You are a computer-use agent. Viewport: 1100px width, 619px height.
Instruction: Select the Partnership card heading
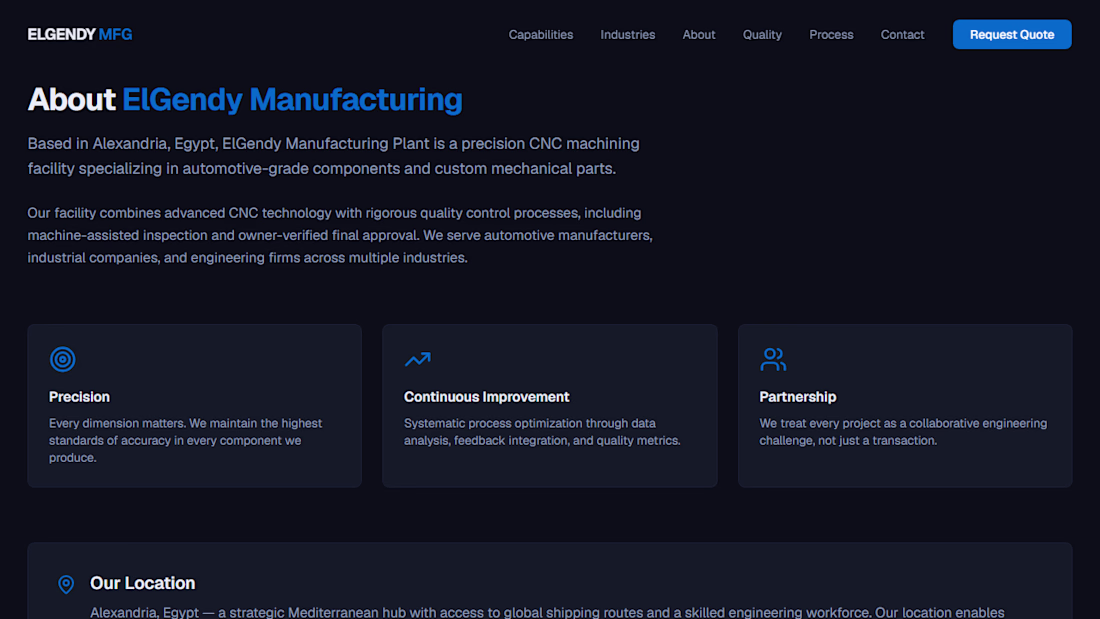[798, 397]
